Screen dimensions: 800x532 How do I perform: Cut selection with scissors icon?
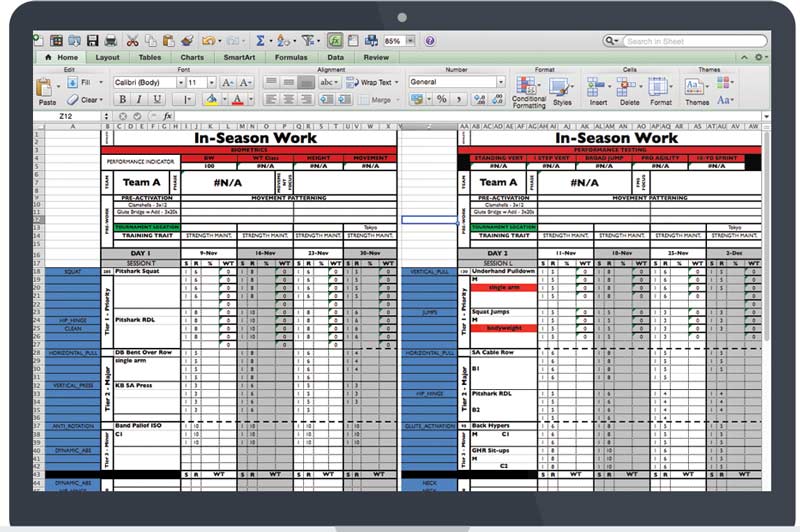(132, 41)
